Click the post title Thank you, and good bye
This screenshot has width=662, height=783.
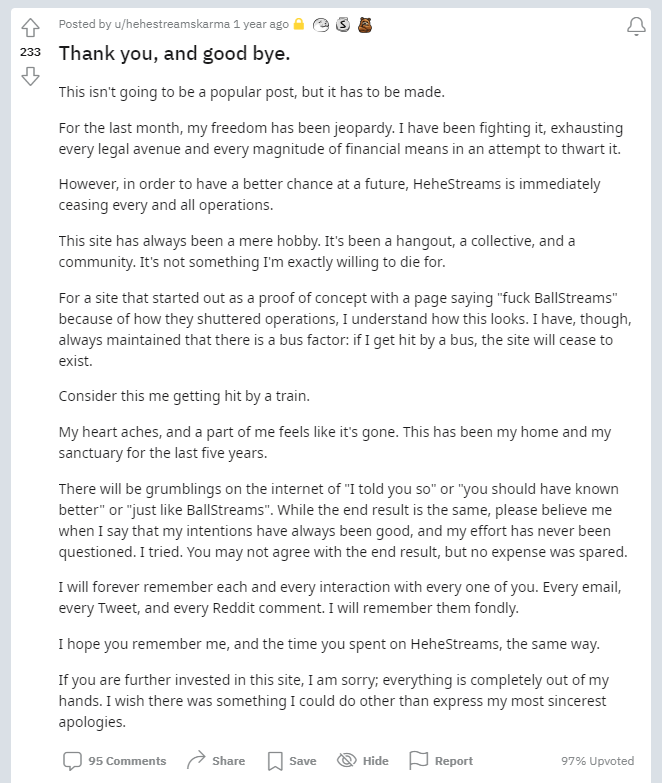(174, 53)
